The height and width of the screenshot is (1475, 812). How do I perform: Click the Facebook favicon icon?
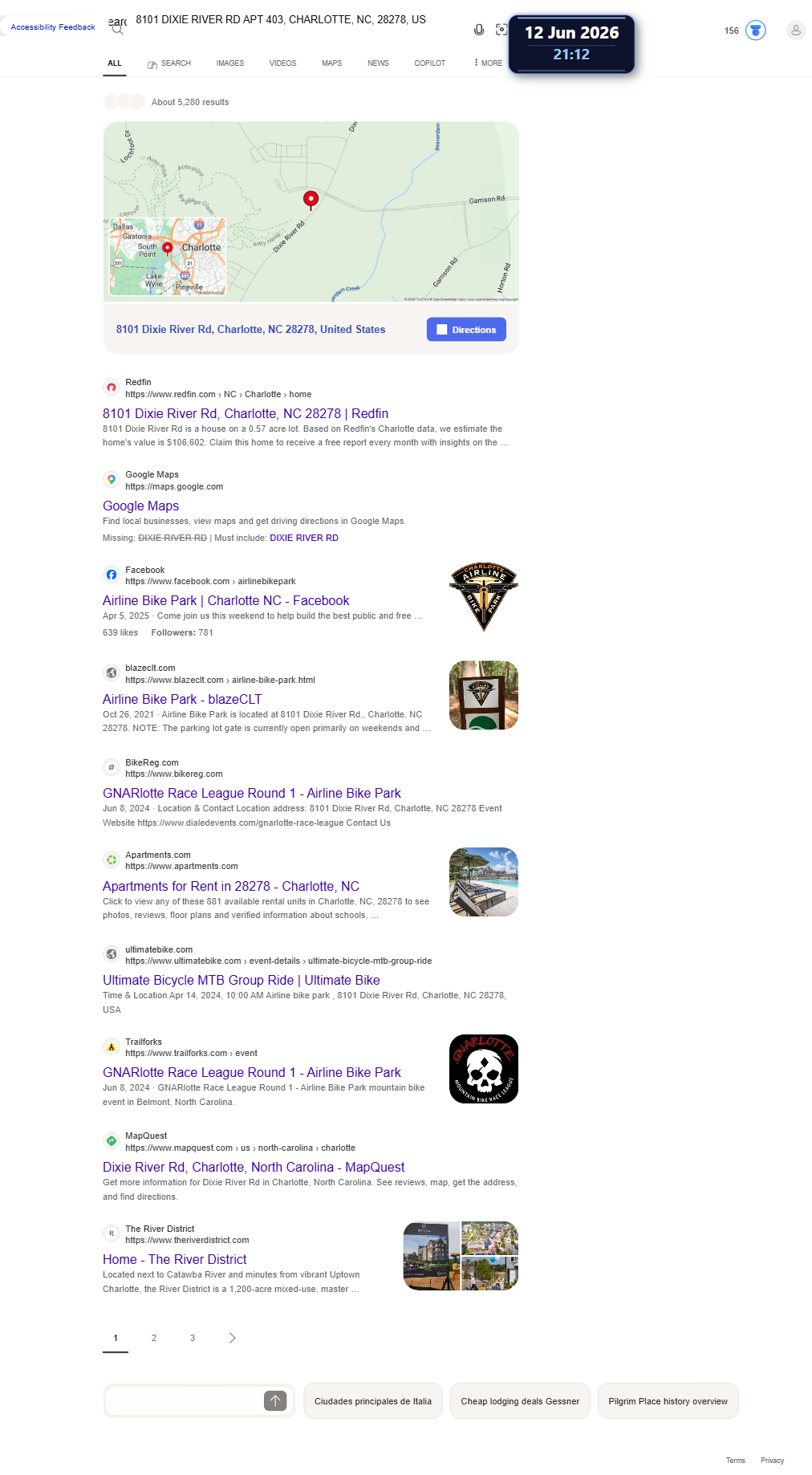112,575
